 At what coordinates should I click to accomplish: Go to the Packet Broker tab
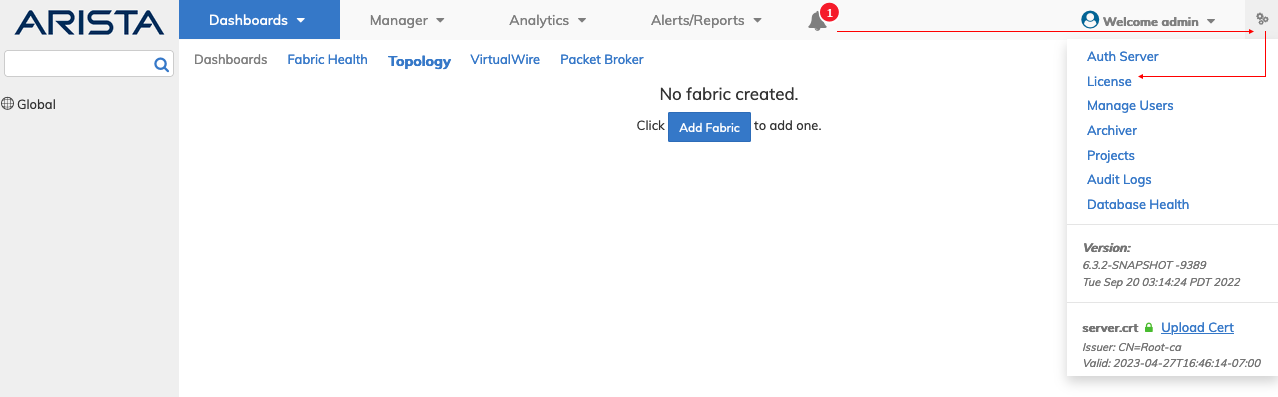pos(601,60)
